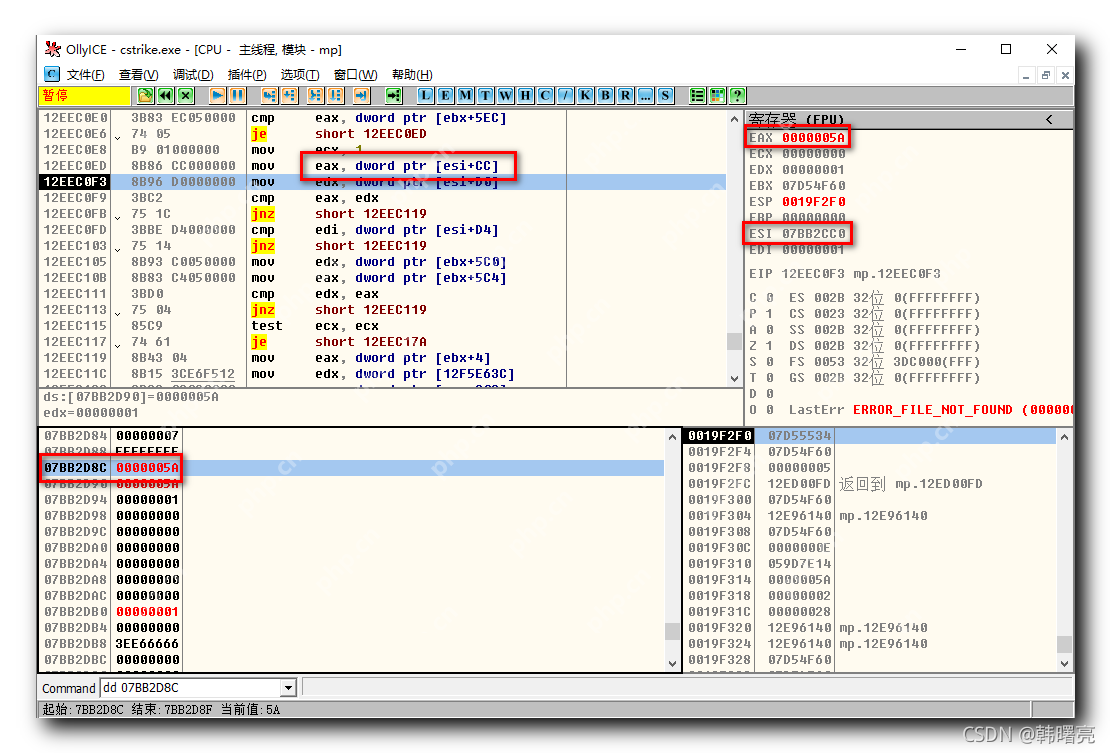Click inside the Command input field
This screenshot has height=753, width=1110.
[190, 688]
